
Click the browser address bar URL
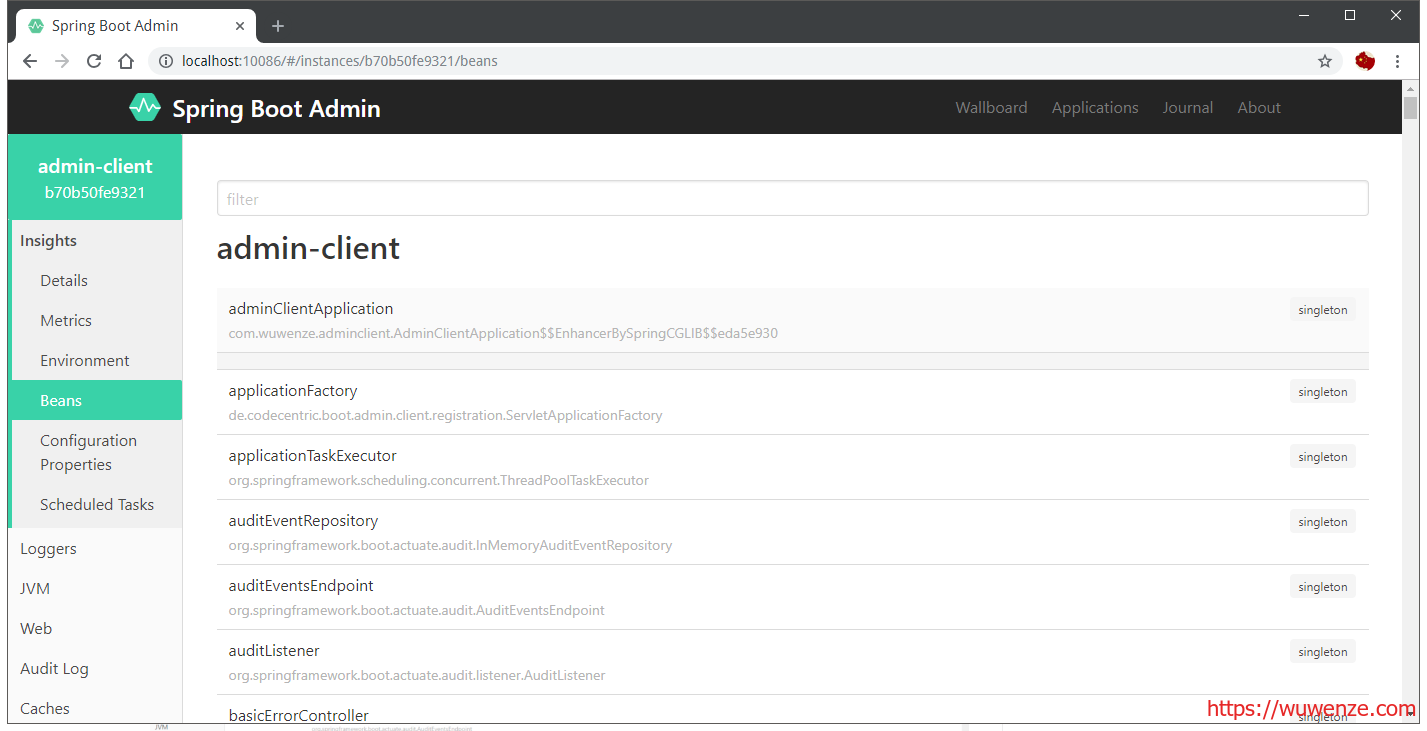pos(339,61)
